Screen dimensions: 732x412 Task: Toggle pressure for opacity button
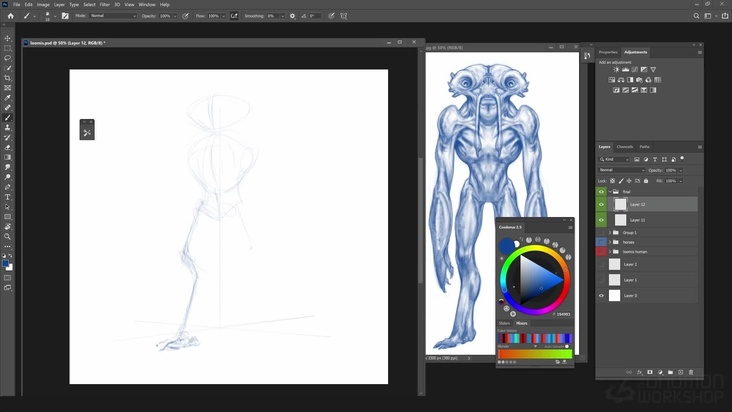(185, 16)
